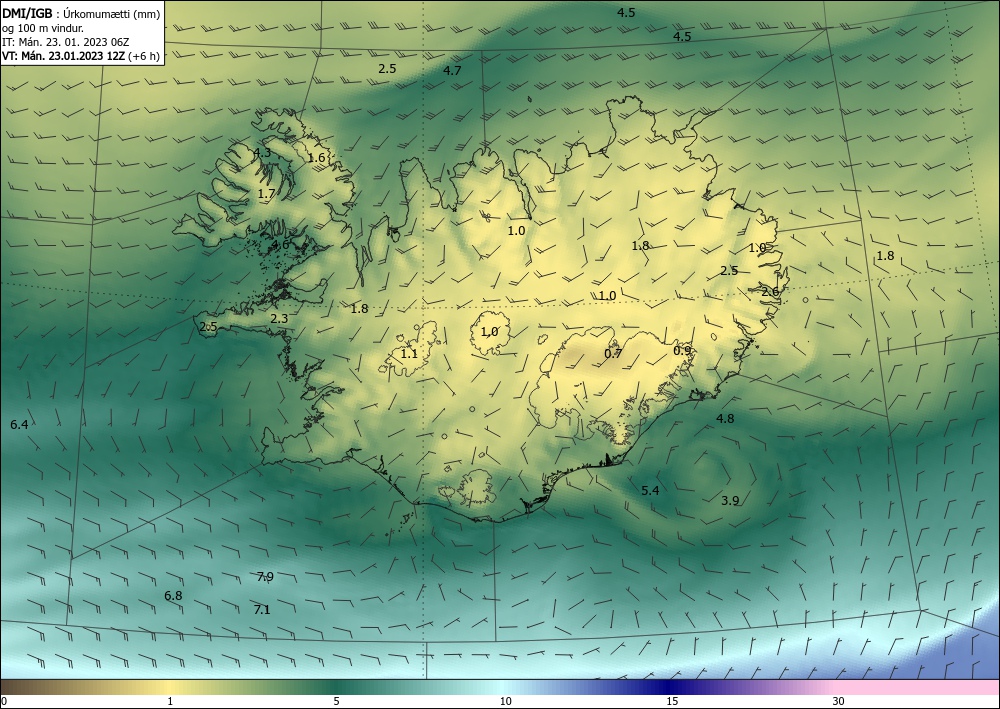Click the title text "DMI/IGB : Úrkomumætti (mm)"
The image size is (1000, 709).
click(x=81, y=13)
